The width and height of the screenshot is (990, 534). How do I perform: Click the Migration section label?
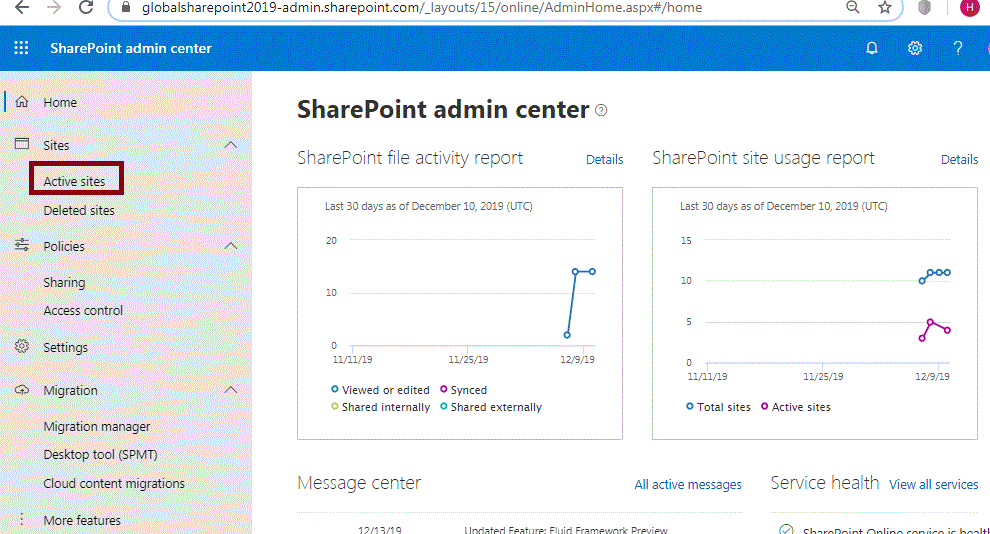tap(70, 391)
